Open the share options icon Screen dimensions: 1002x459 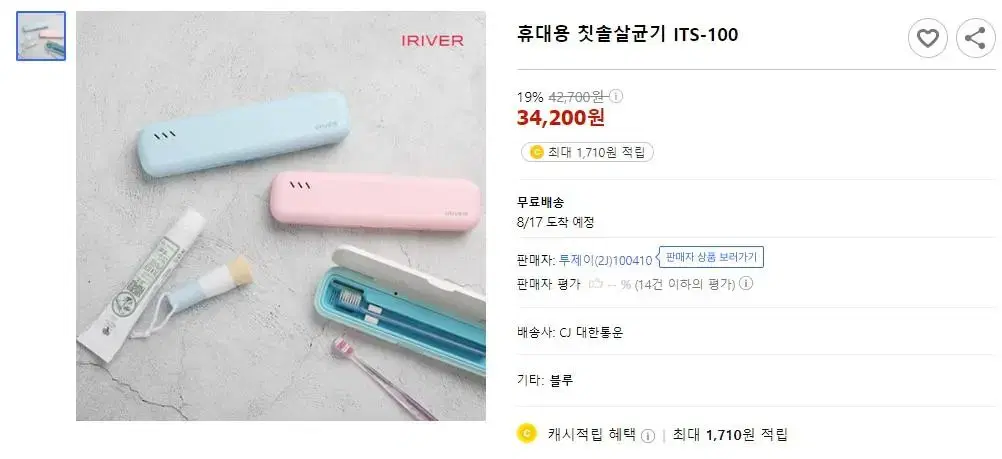point(975,39)
